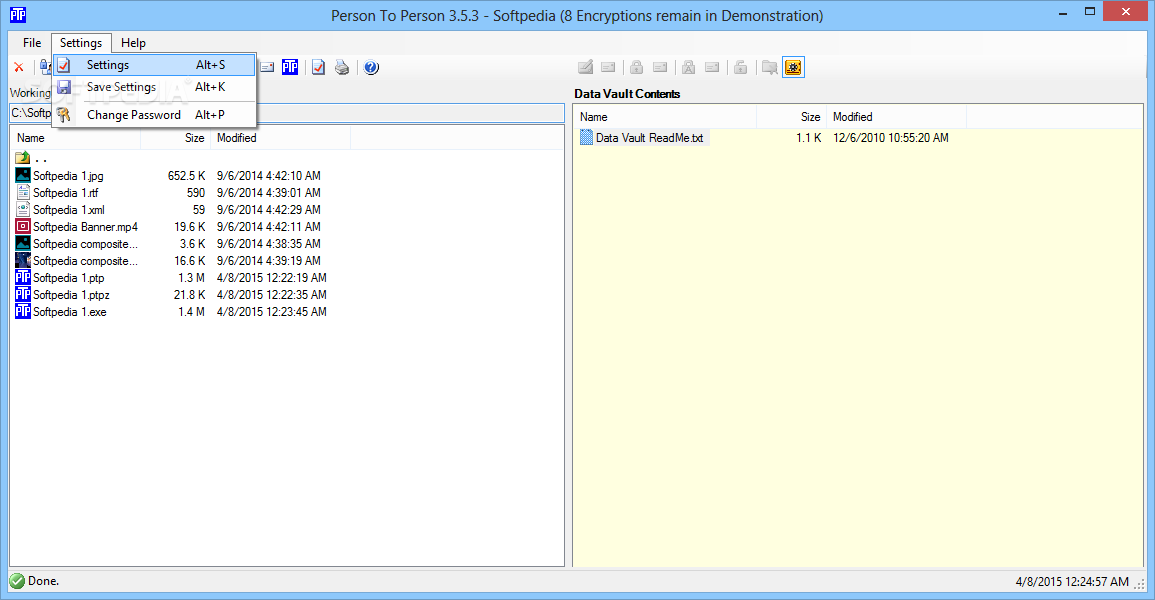Choose Settings Alt+S menu entry
Image resolution: width=1155 pixels, height=600 pixels.
(155, 65)
